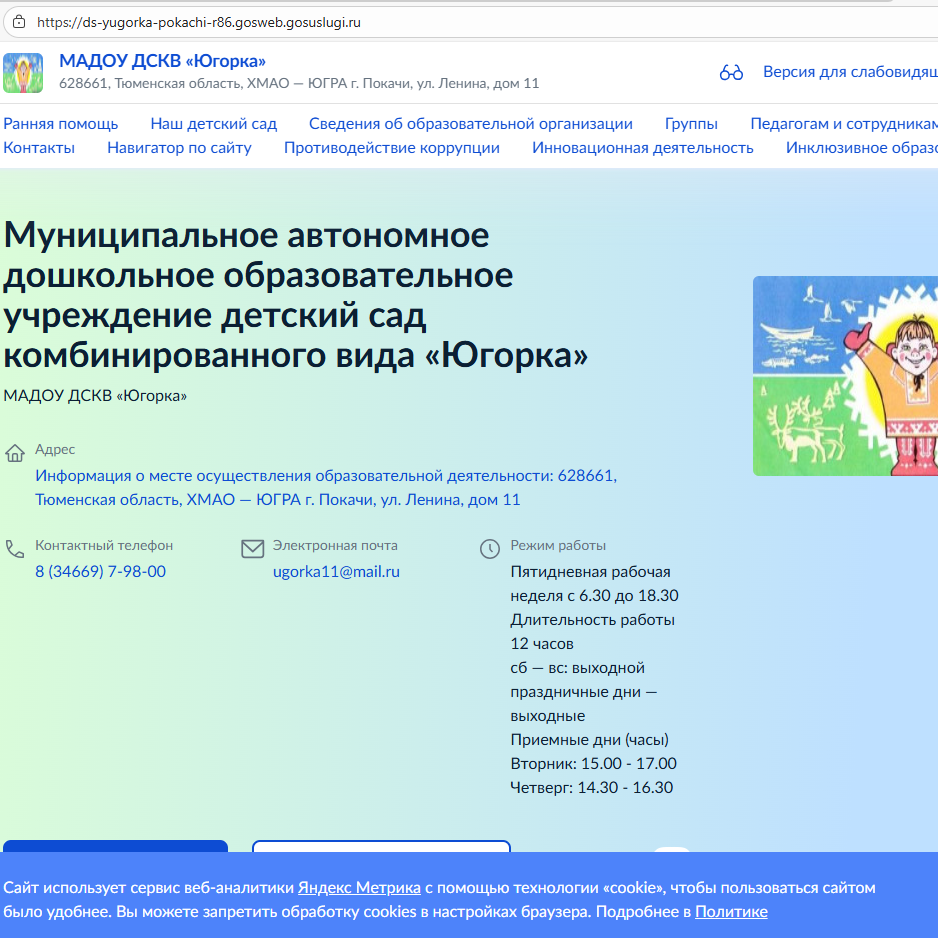Click the house icon beside Адрес
938x938 pixels.
[15, 454]
